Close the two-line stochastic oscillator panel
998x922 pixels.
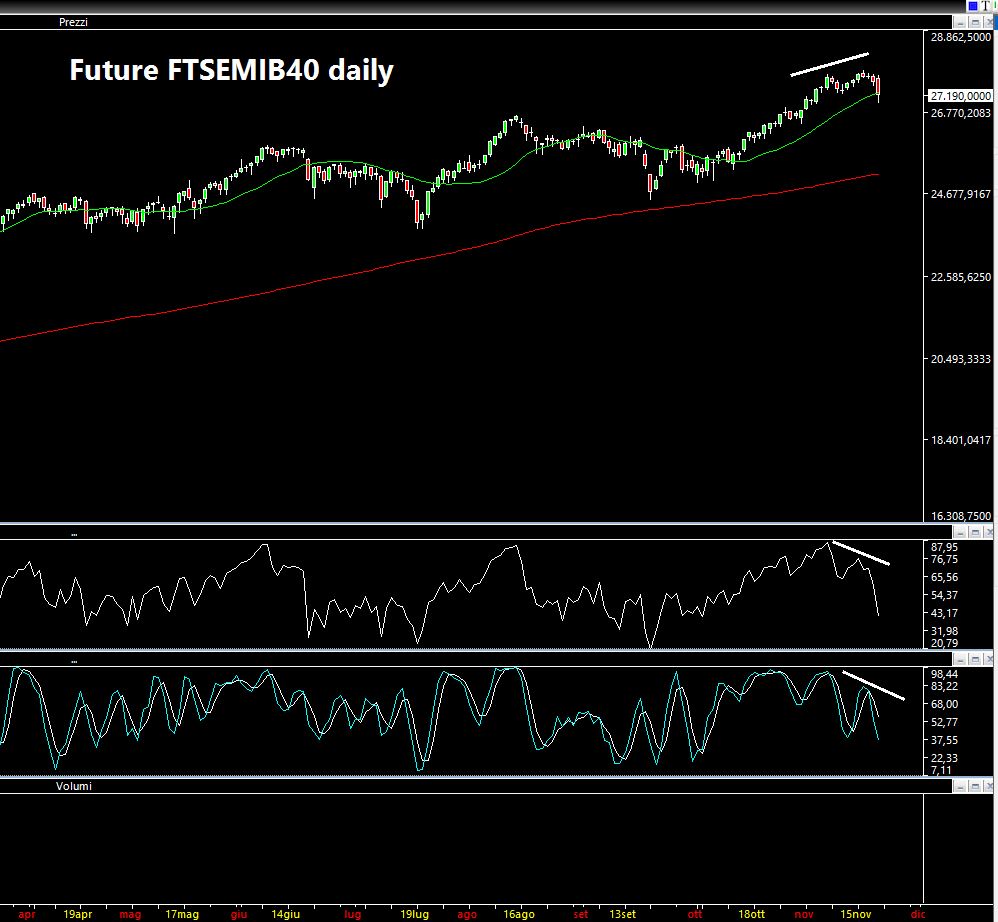tap(989, 659)
